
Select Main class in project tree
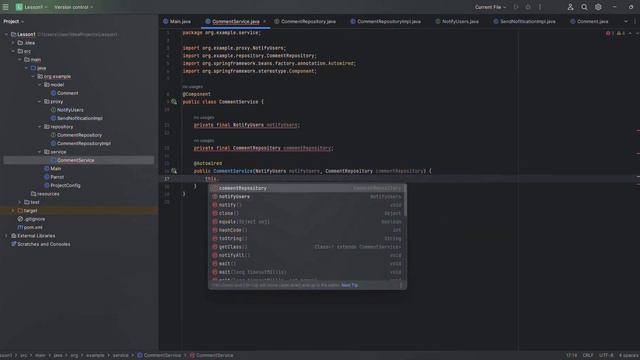pyautogui.click(x=52, y=169)
